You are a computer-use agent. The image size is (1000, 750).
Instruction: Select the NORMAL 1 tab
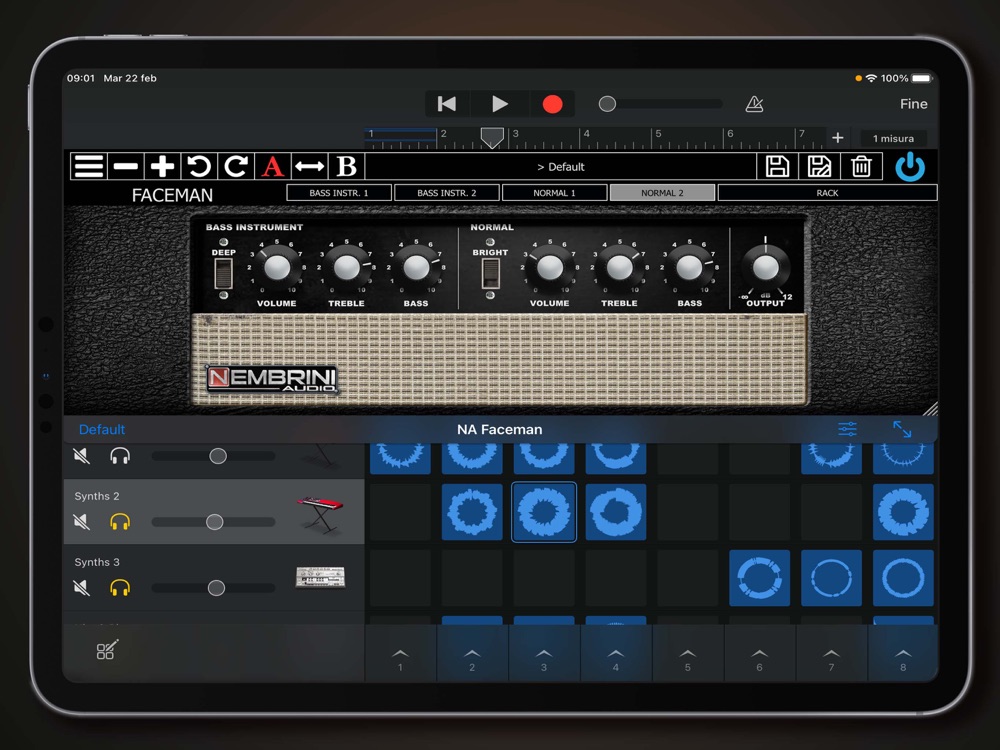pyautogui.click(x=554, y=193)
